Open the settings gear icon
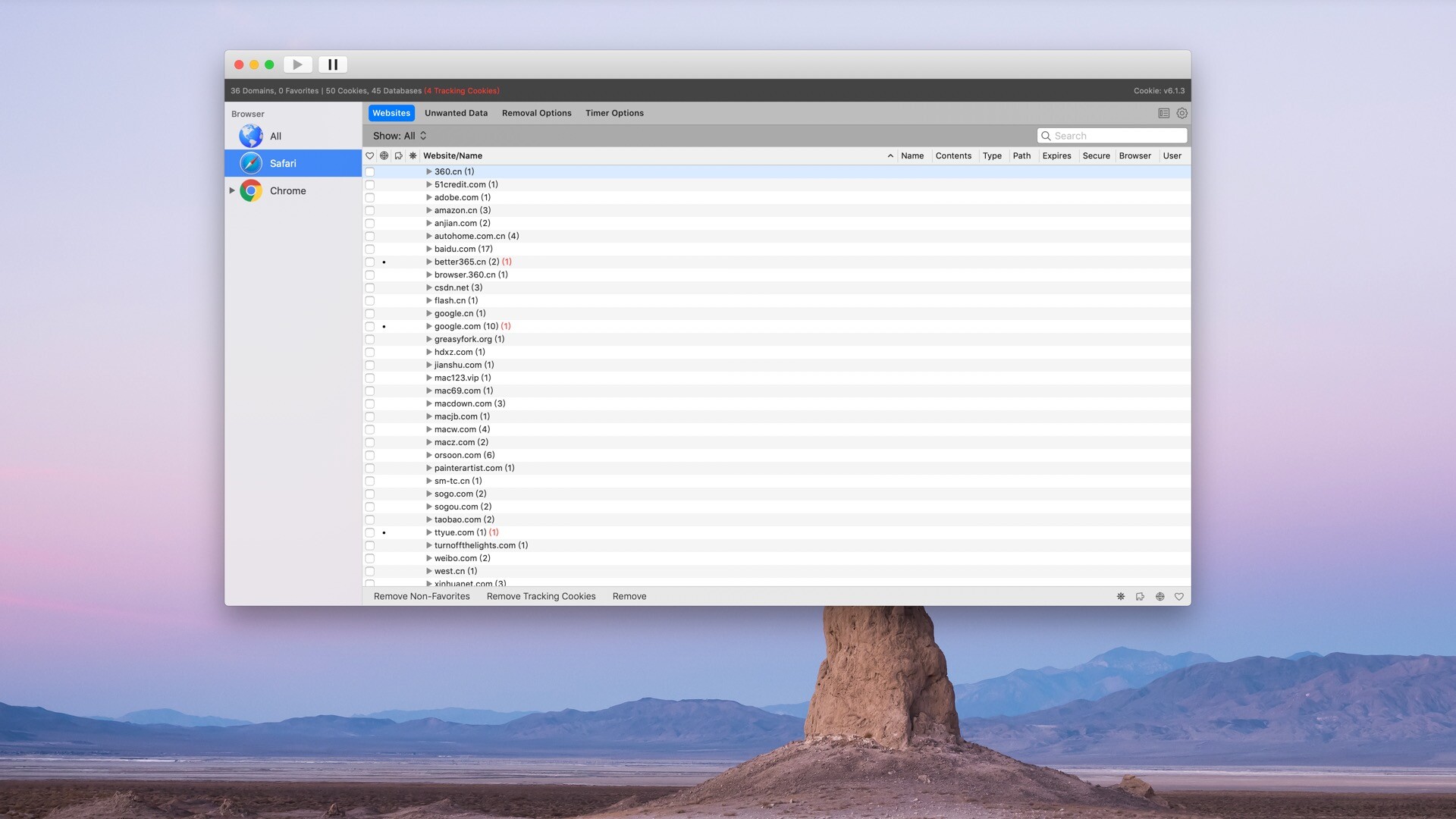Viewport: 1456px width, 819px height. (1181, 113)
